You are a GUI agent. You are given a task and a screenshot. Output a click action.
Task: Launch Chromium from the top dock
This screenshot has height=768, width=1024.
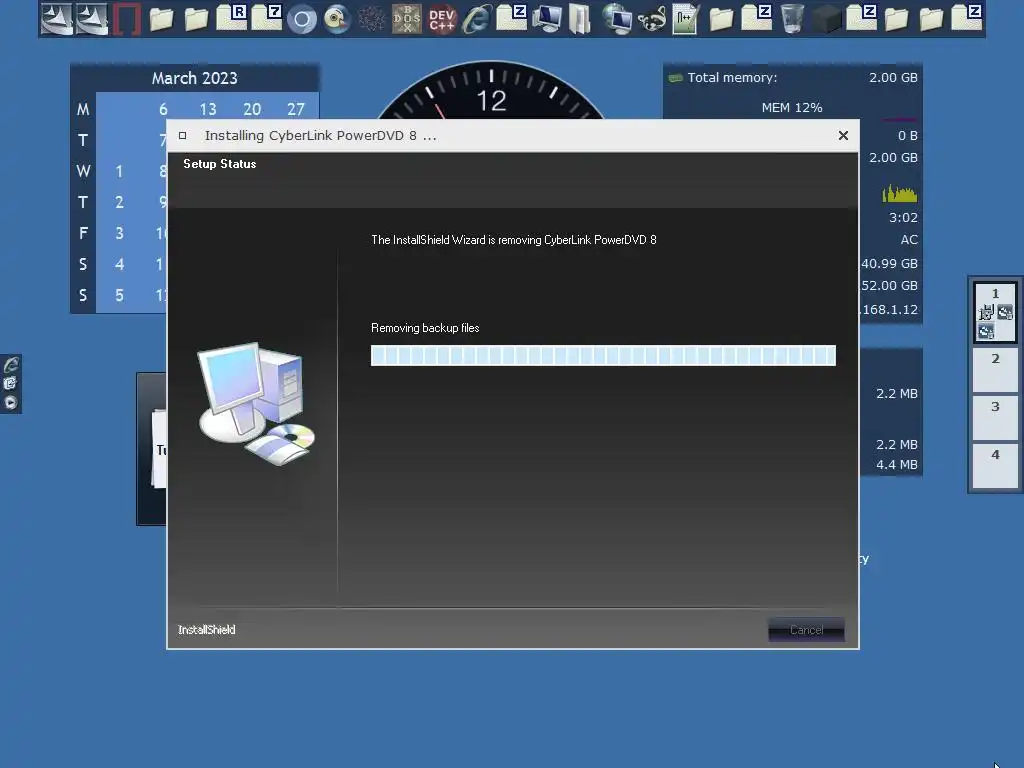pos(302,19)
